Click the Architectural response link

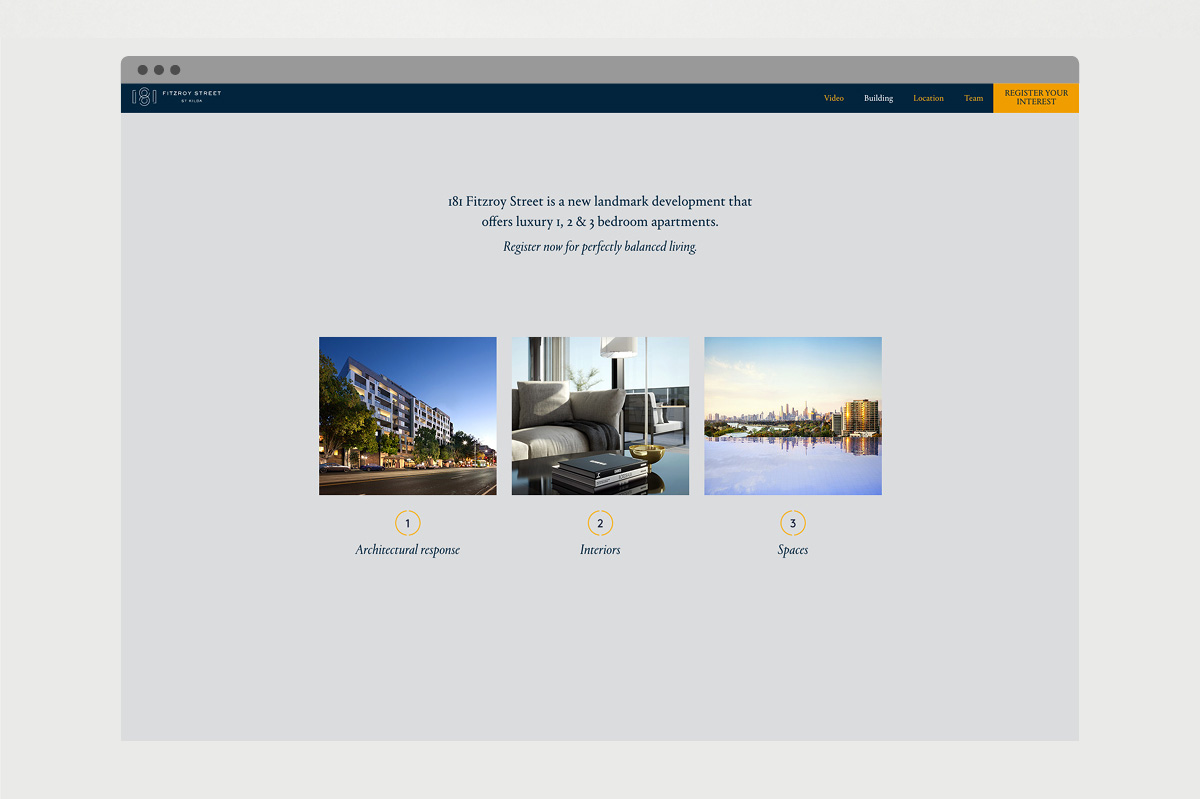point(407,549)
